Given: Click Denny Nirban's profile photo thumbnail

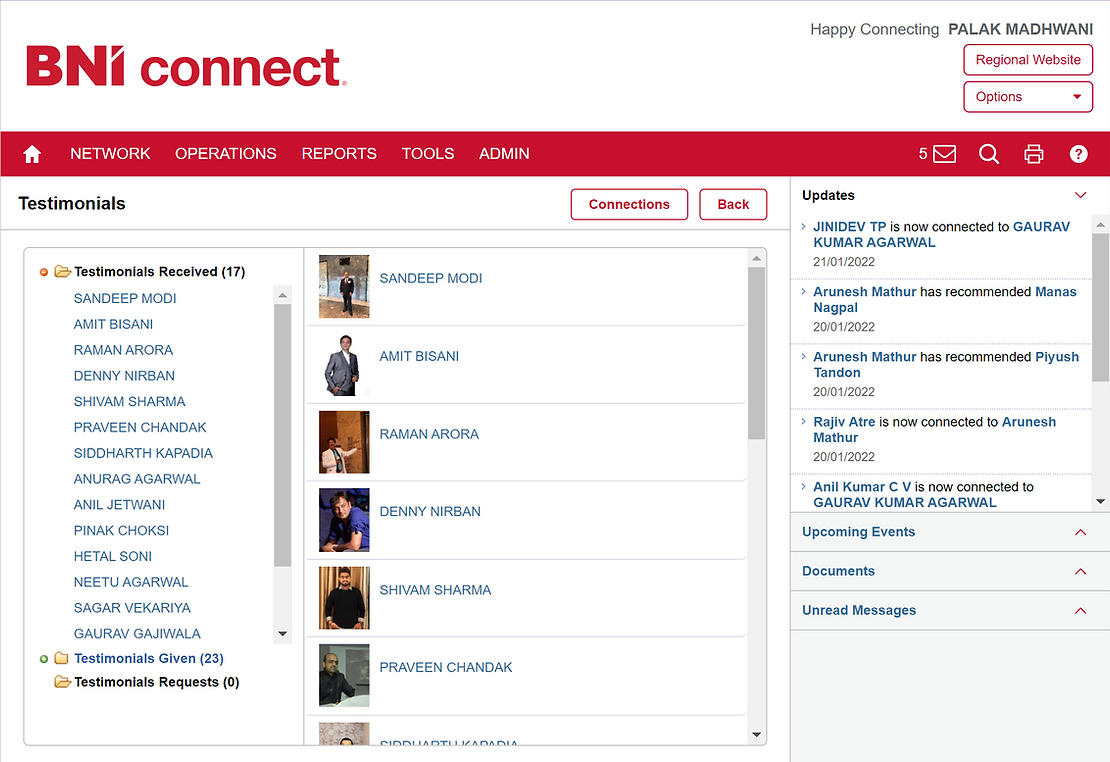Looking at the screenshot, I should pos(344,520).
